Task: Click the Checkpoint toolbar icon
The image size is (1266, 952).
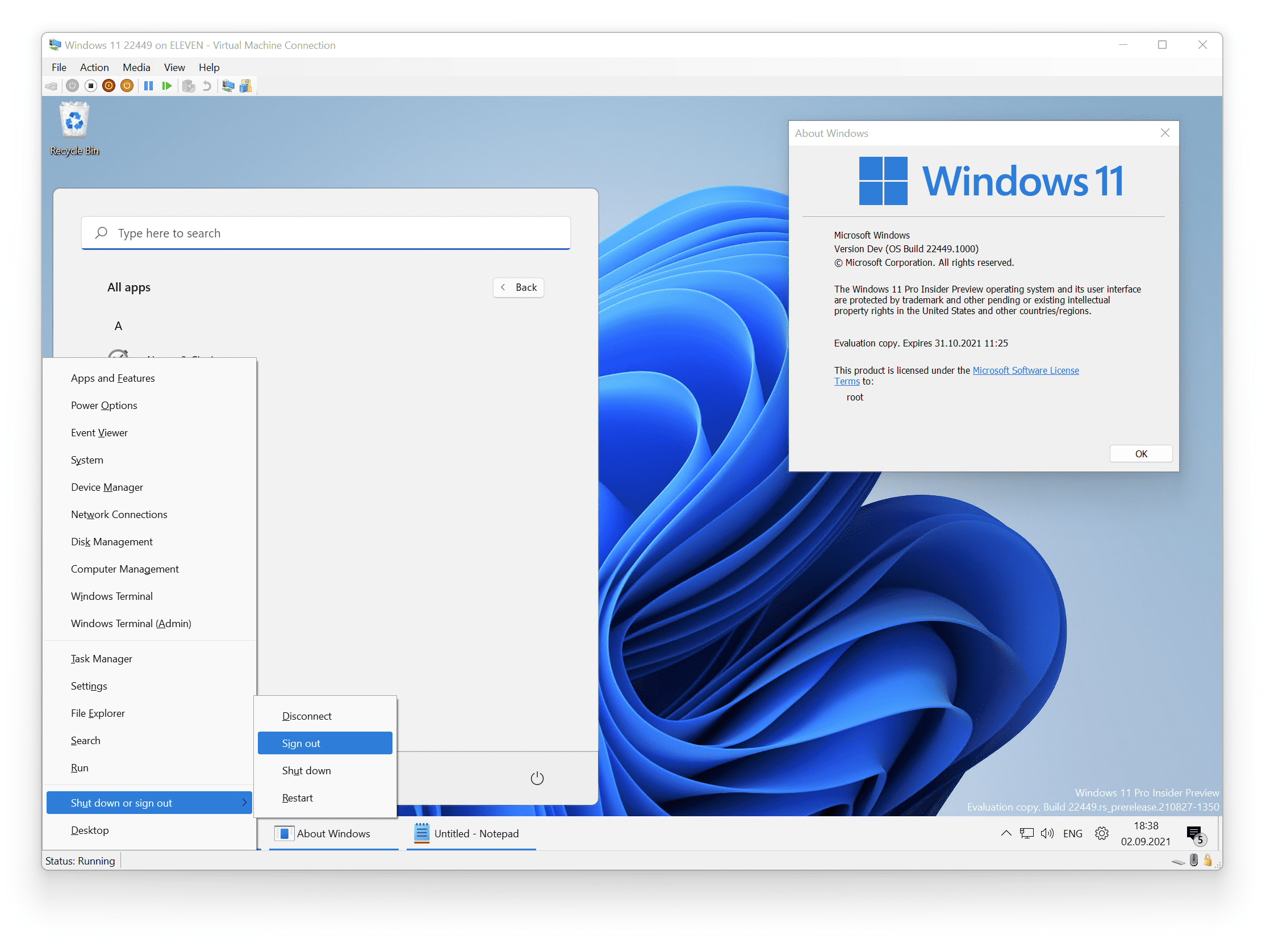Action: click(x=189, y=86)
